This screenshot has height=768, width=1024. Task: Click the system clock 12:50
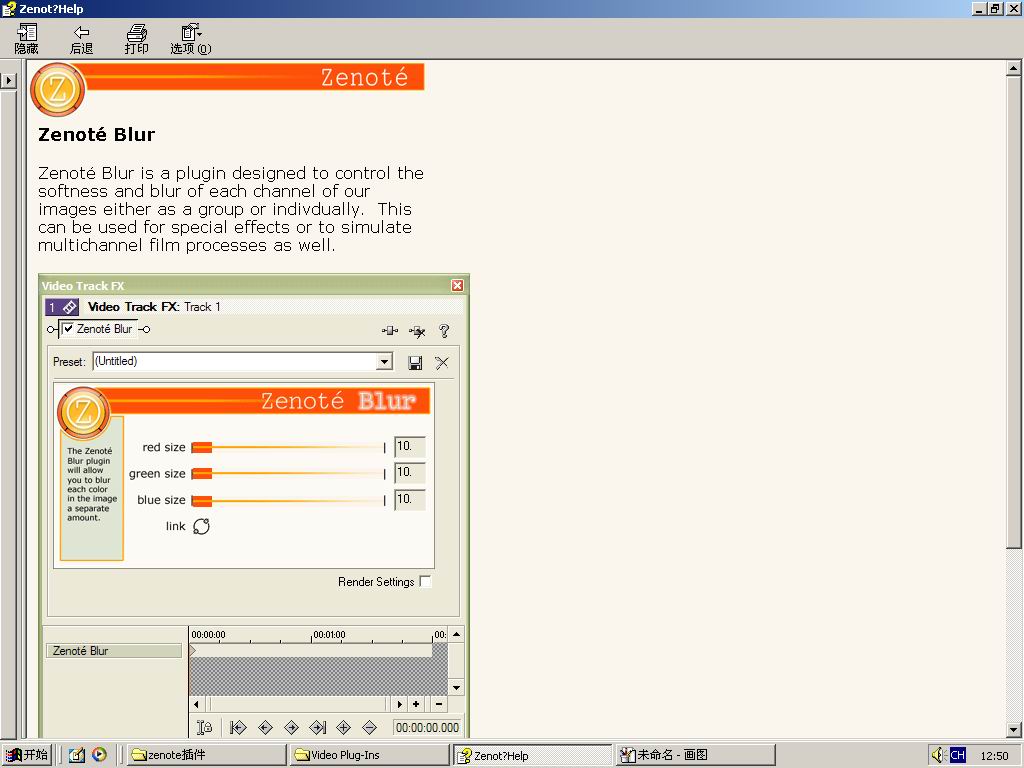994,756
